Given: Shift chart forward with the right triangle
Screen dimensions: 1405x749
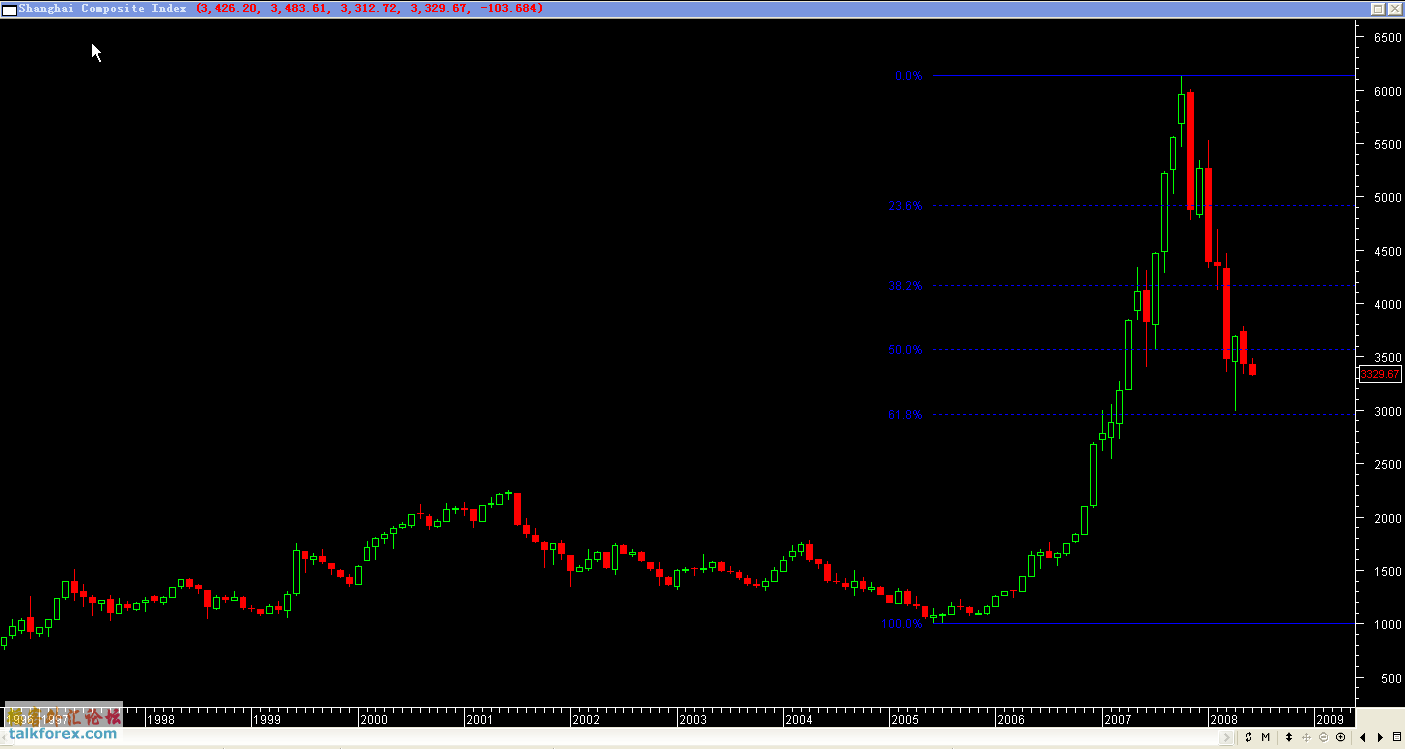Looking at the screenshot, I should [x=1380, y=737].
